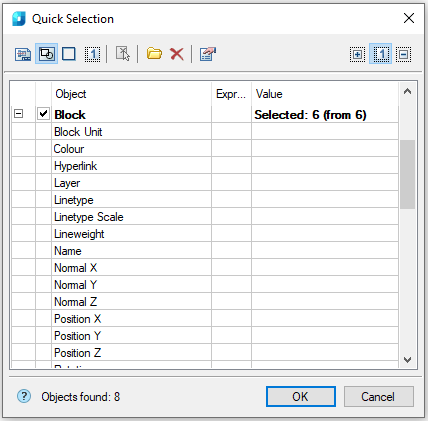Select the Block Unit property row
This screenshot has width=429, height=421.
[205, 131]
